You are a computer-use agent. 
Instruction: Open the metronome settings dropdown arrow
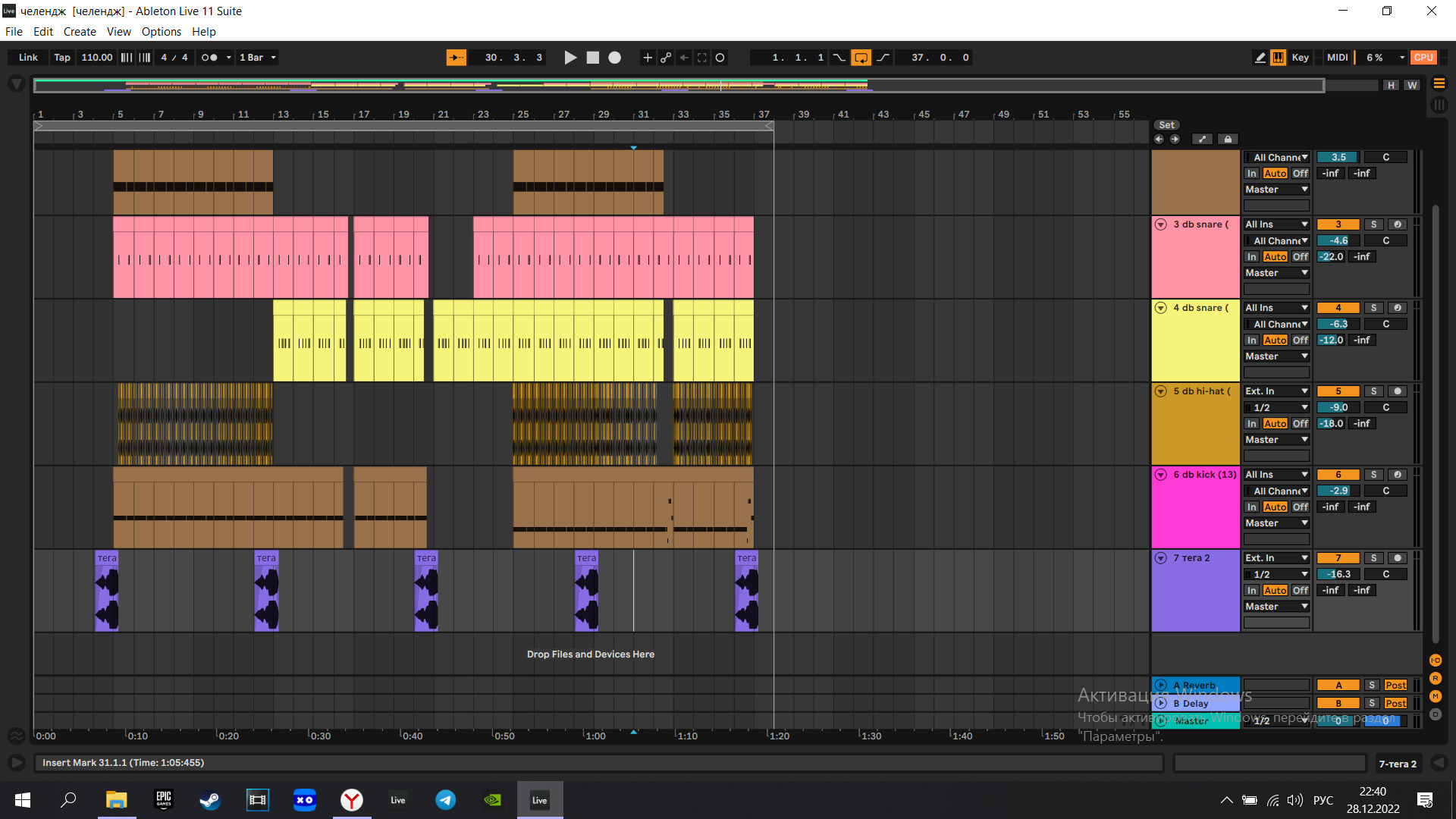pos(229,58)
